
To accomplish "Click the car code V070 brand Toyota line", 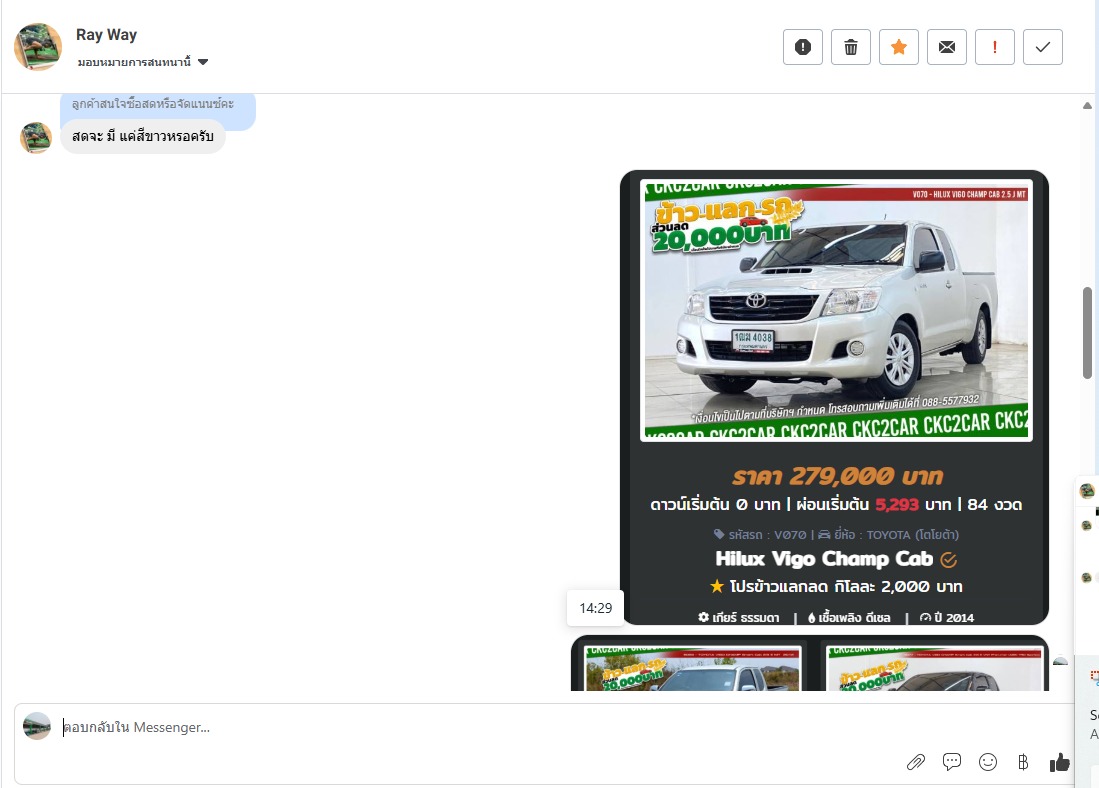I will click(836, 535).
